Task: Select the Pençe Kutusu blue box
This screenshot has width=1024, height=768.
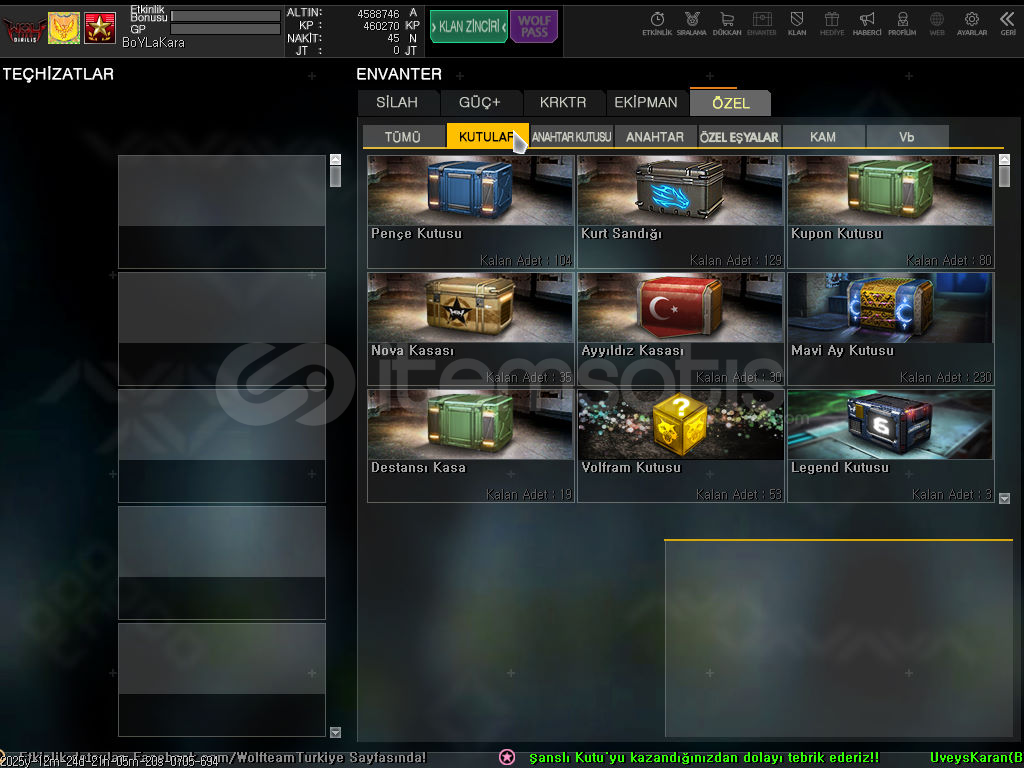Action: click(471, 212)
